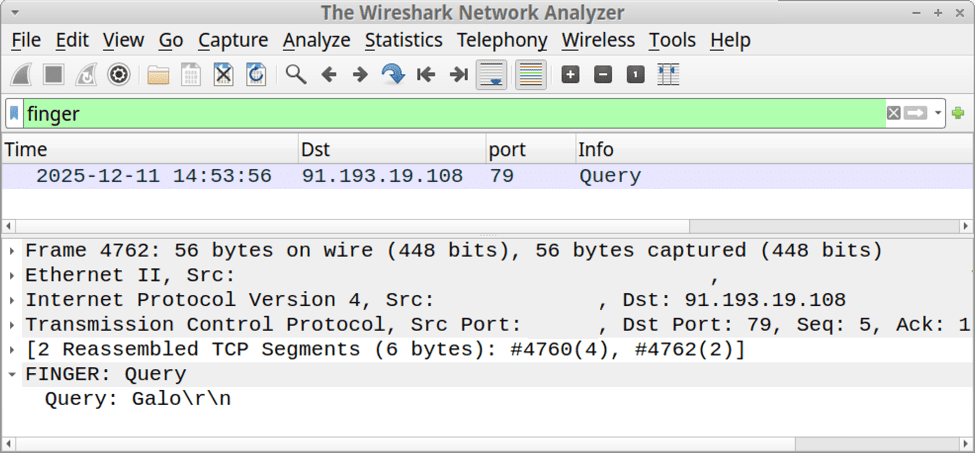The width and height of the screenshot is (975, 453).
Task: Click the display filter bookmark icon
Action: click(14, 113)
